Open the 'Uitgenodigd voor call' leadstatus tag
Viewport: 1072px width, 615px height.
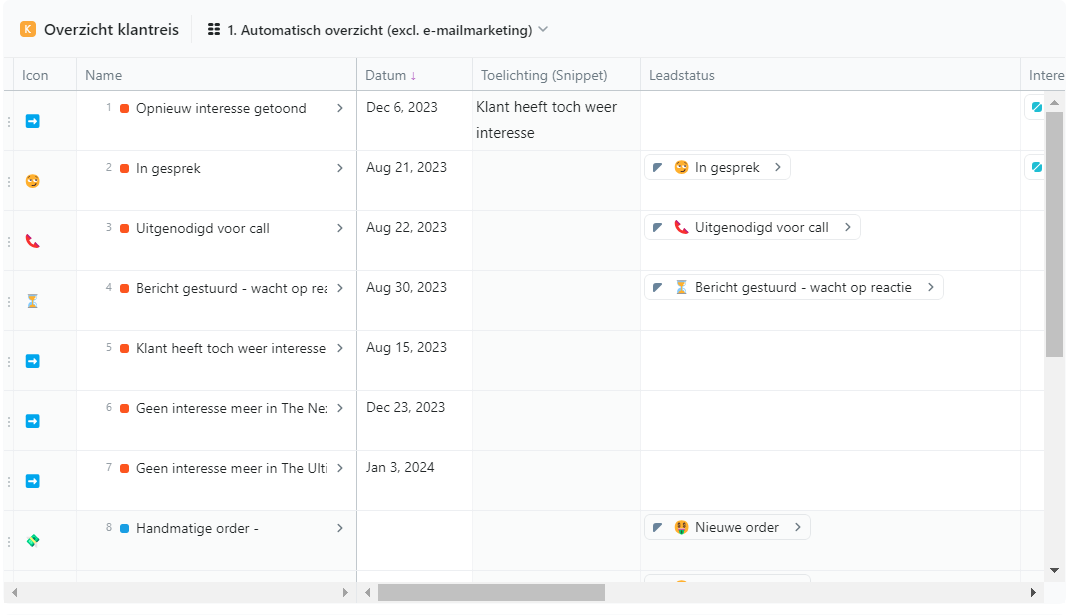[x=752, y=228]
